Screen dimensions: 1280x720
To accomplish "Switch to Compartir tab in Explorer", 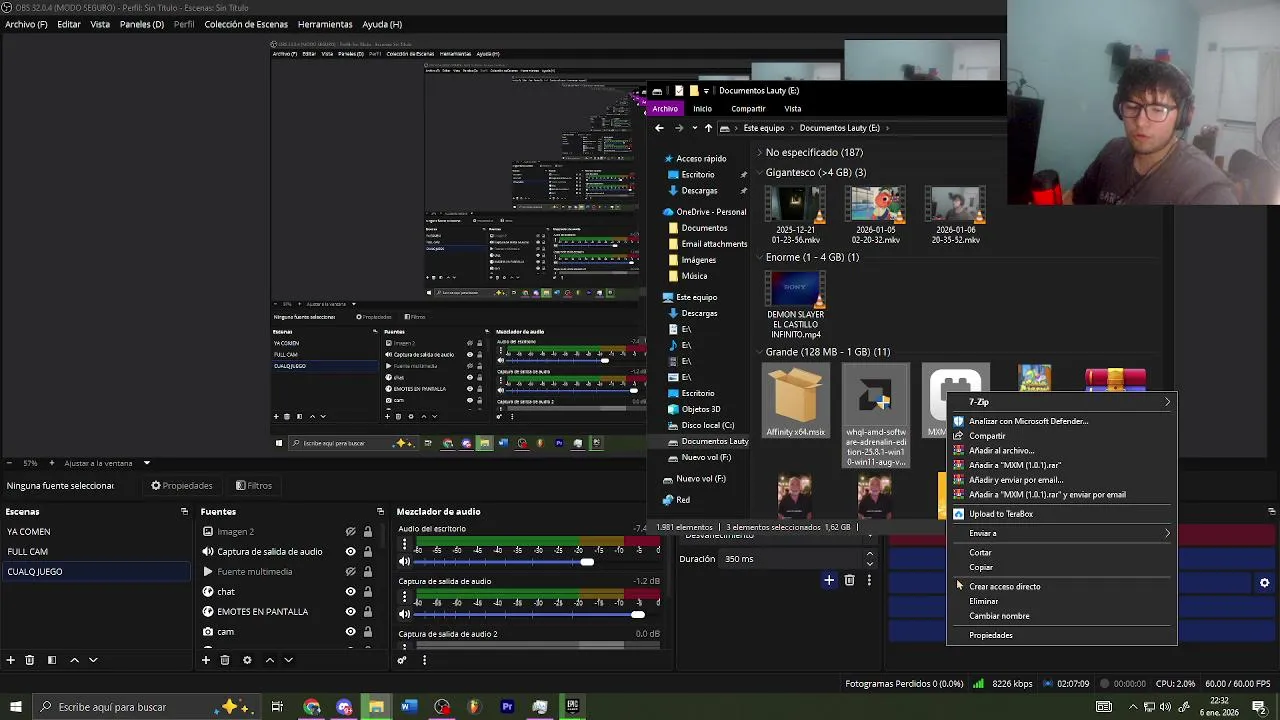I will pos(748,109).
